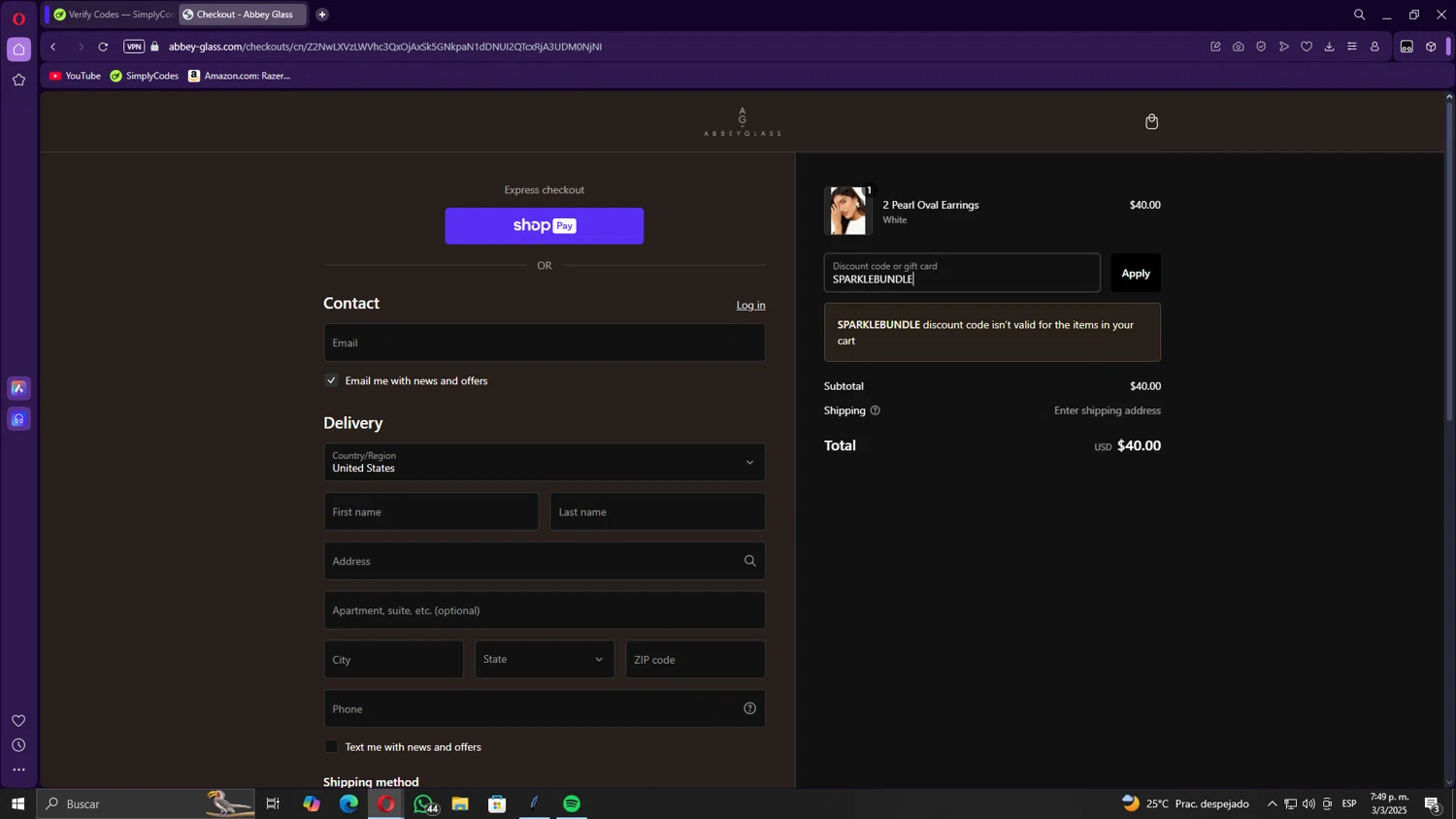The width and height of the screenshot is (1456, 819).
Task: Open WhatsApp from the taskbar
Action: pyautogui.click(x=424, y=803)
